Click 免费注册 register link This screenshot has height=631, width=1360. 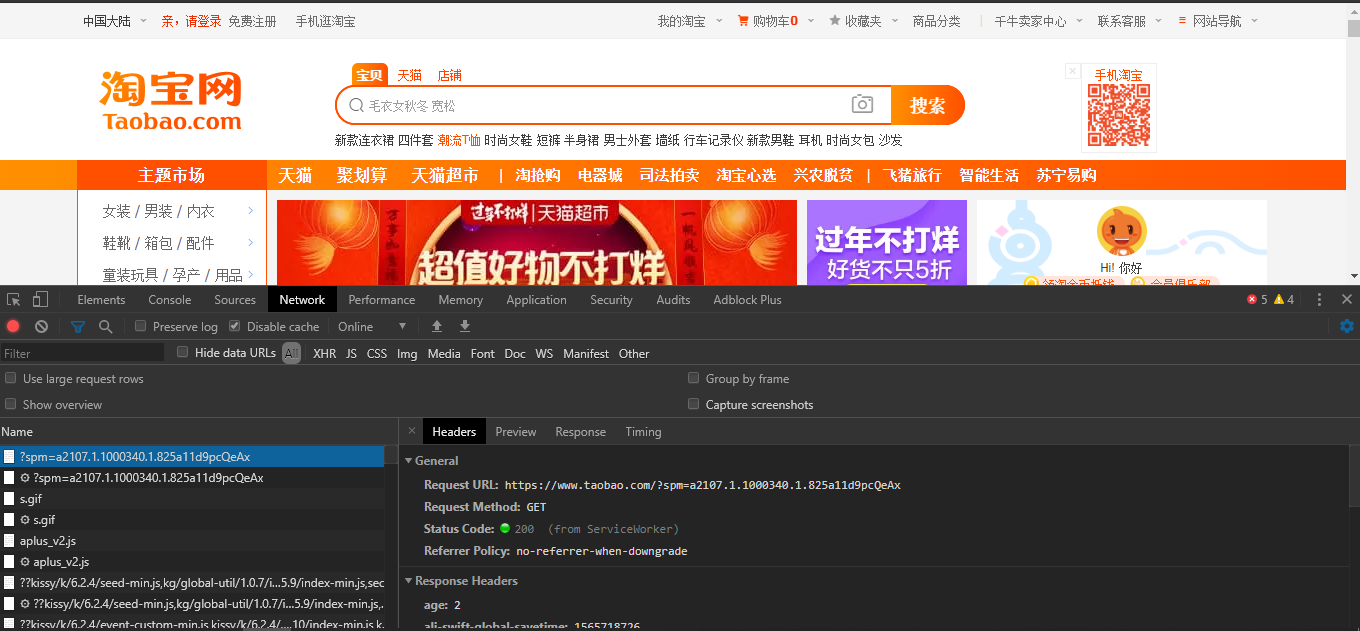pyautogui.click(x=252, y=20)
